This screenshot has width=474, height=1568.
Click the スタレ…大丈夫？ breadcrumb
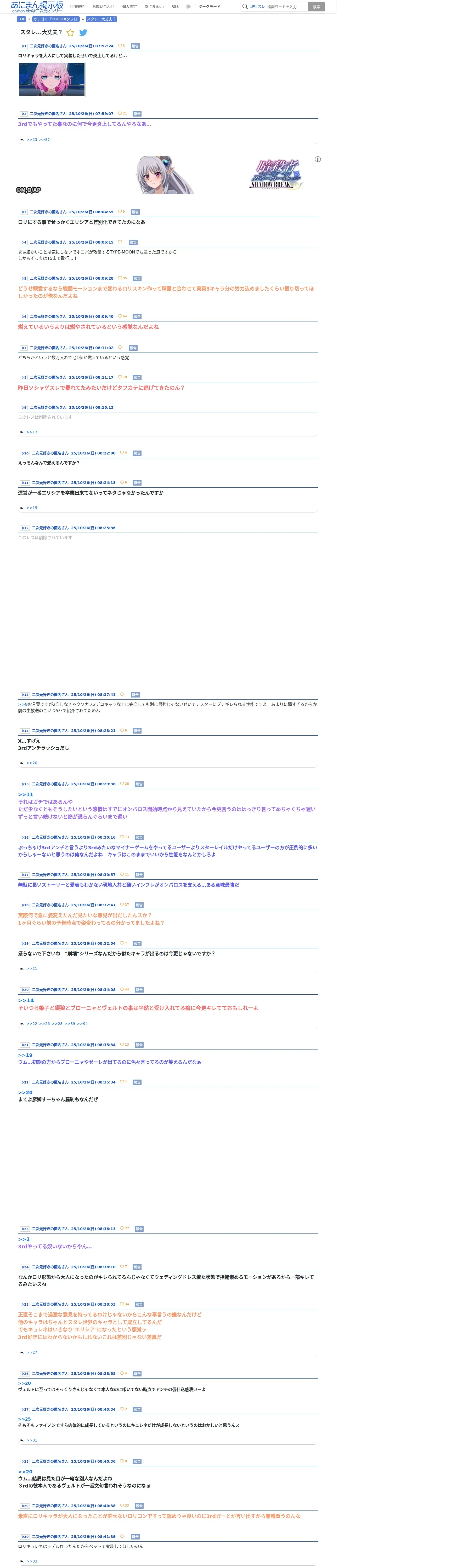101,19
